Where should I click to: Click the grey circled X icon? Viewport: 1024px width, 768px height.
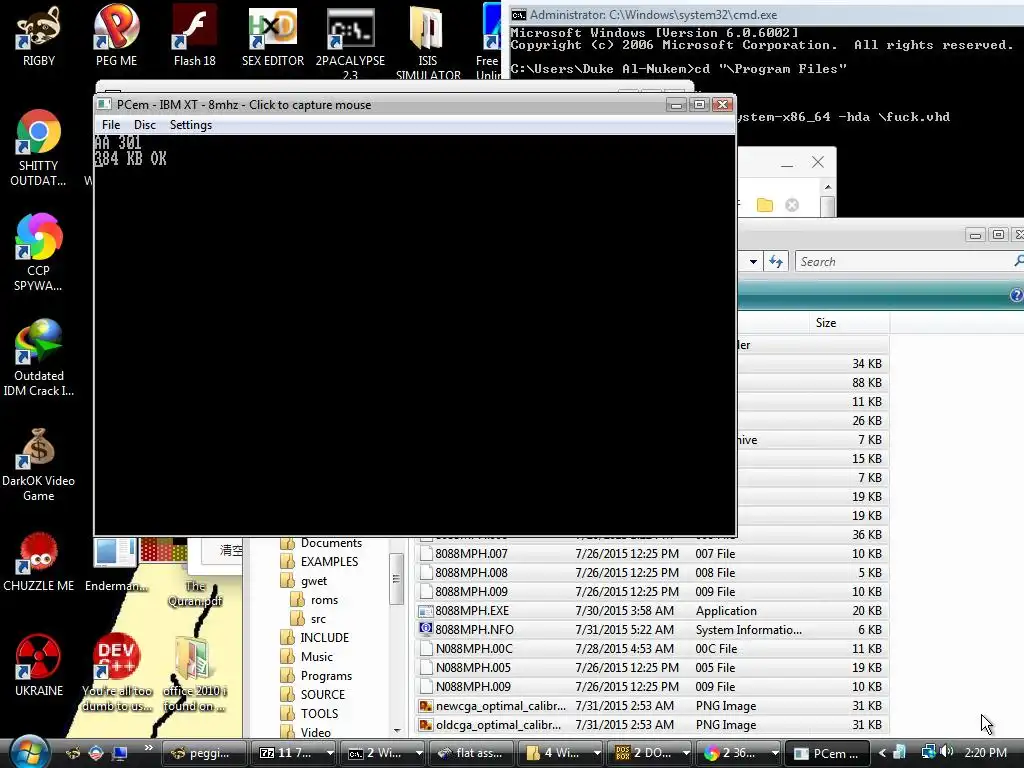click(x=792, y=205)
